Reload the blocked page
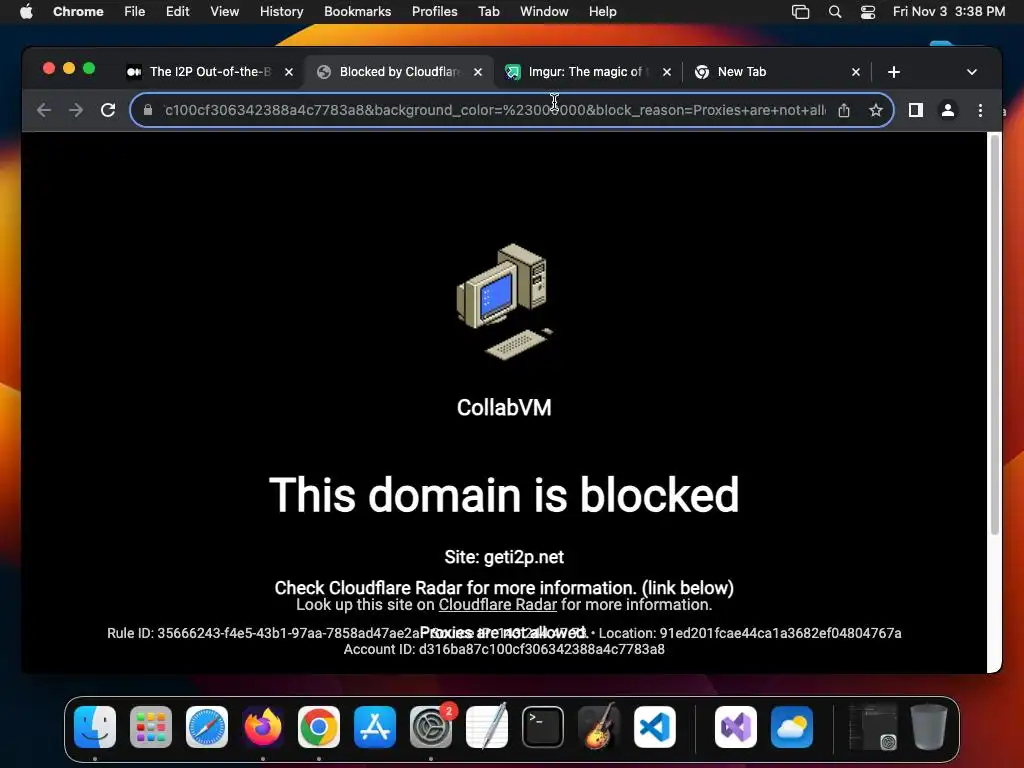Viewport: 1024px width, 768px height. point(108,110)
